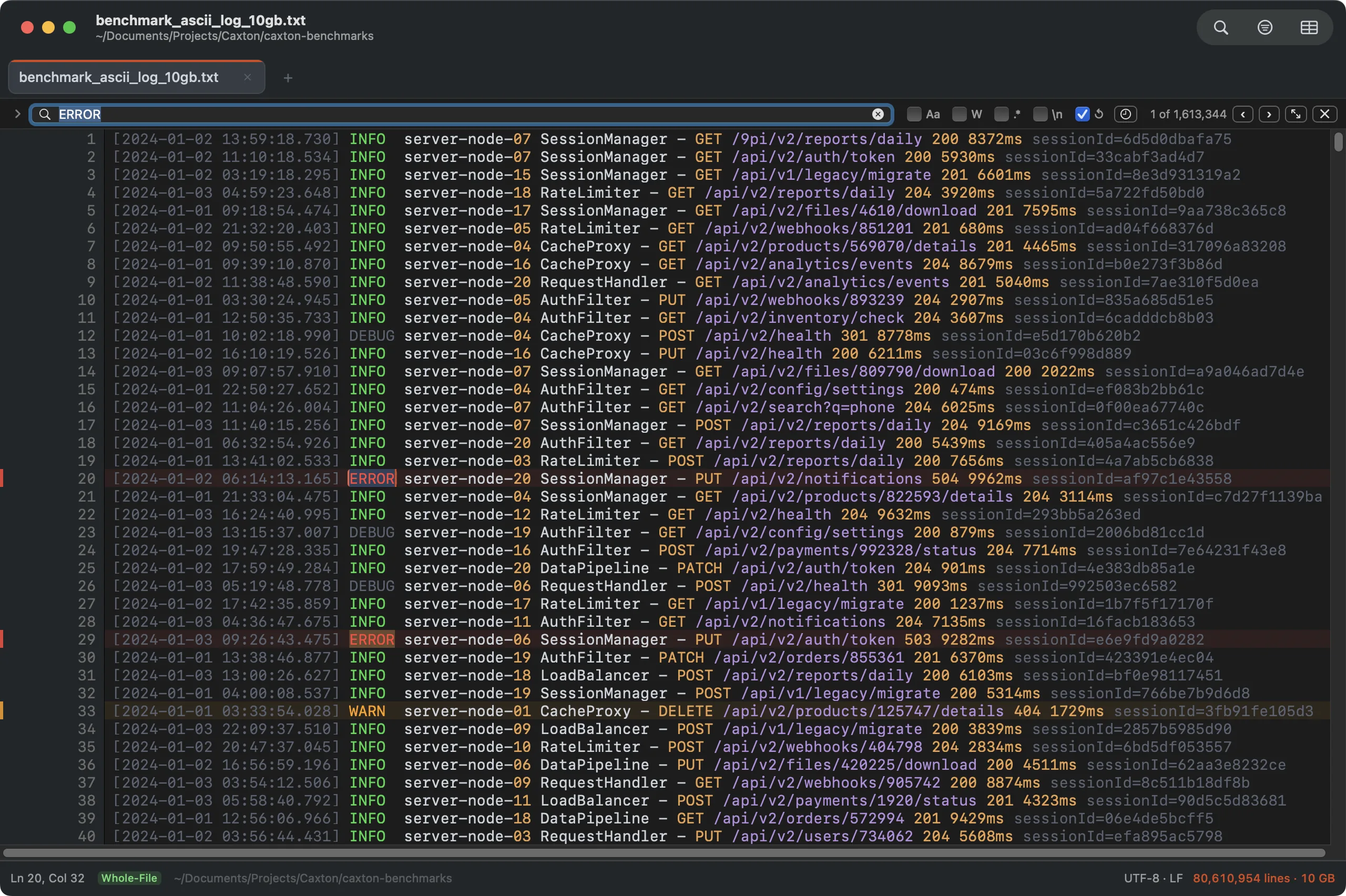Clear the search field text
Screen dimensions: 1346x896
pos(878,114)
